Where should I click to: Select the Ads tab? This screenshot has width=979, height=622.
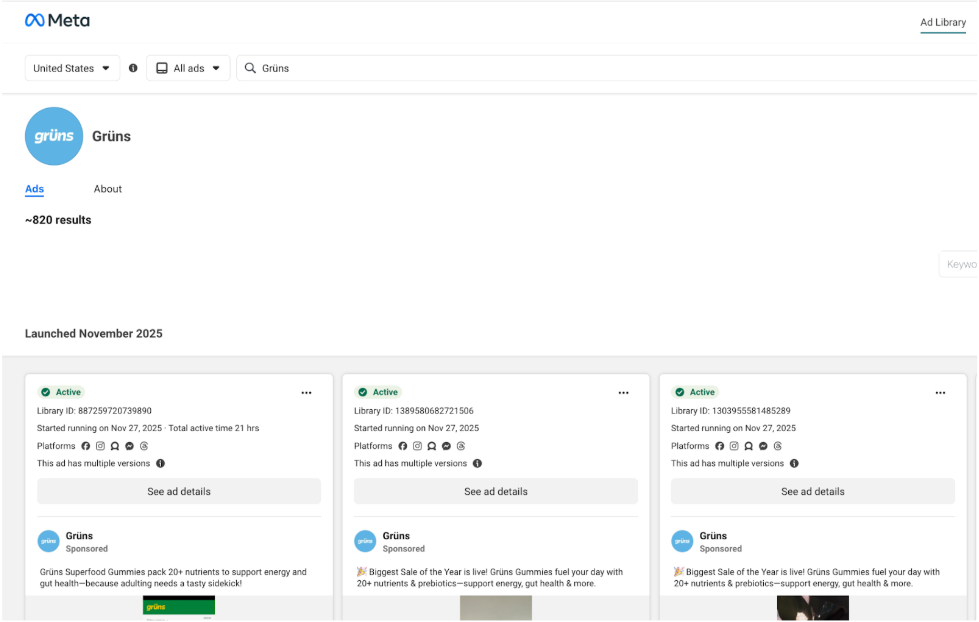tap(35, 189)
